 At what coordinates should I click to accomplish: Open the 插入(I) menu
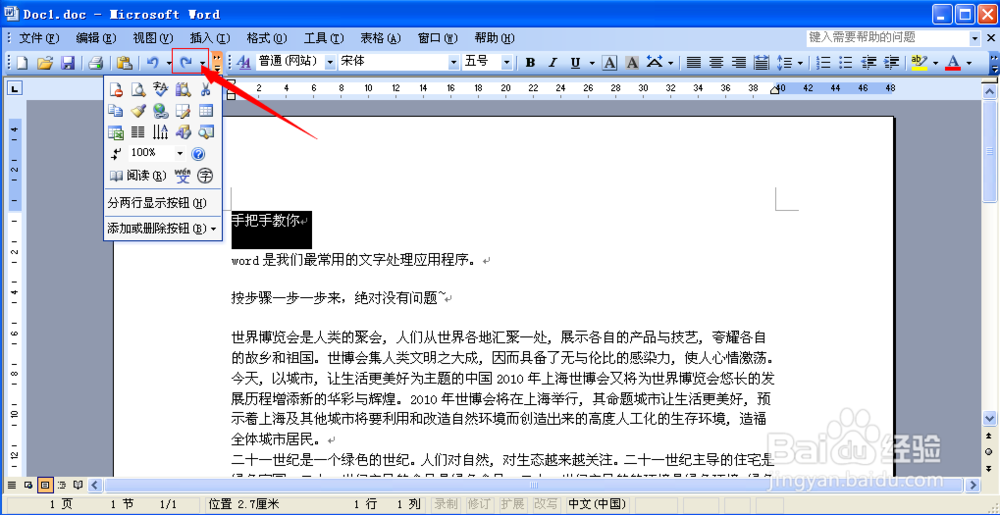click(210, 38)
